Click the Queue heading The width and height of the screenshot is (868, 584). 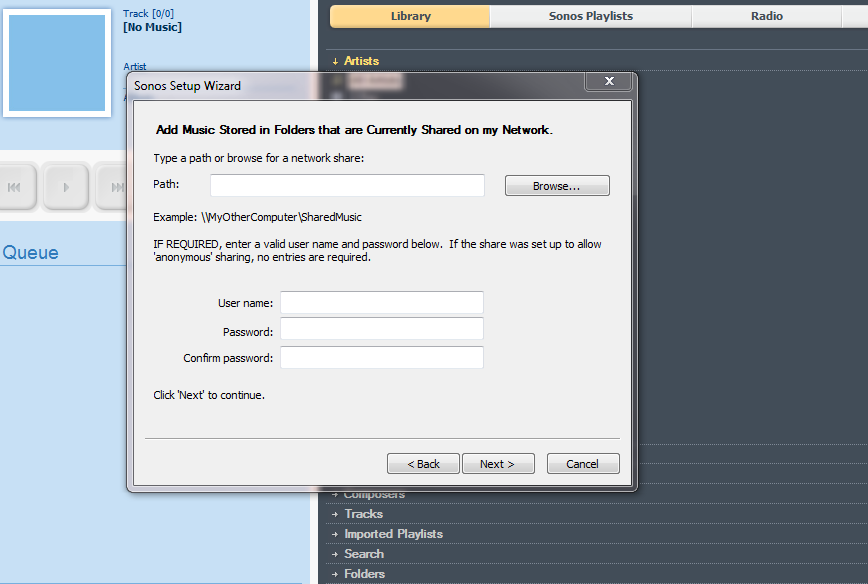click(30, 252)
